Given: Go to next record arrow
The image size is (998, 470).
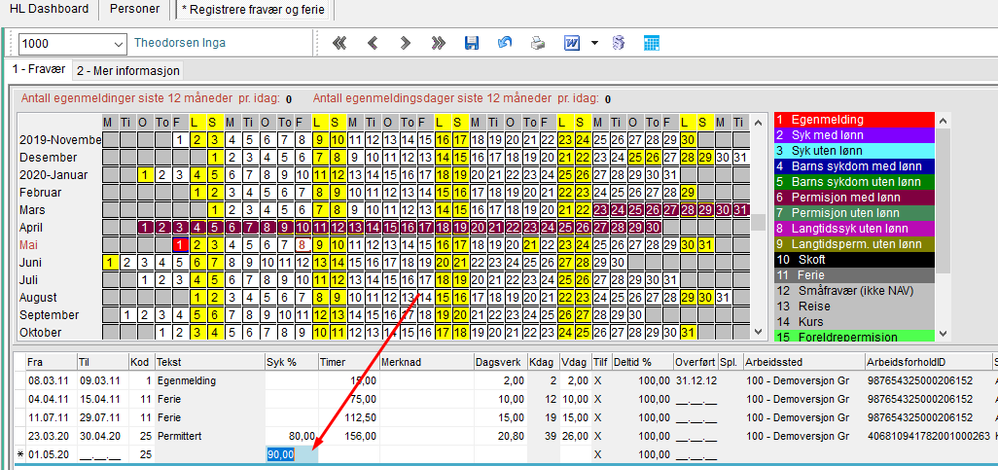Looking at the screenshot, I should 405,43.
